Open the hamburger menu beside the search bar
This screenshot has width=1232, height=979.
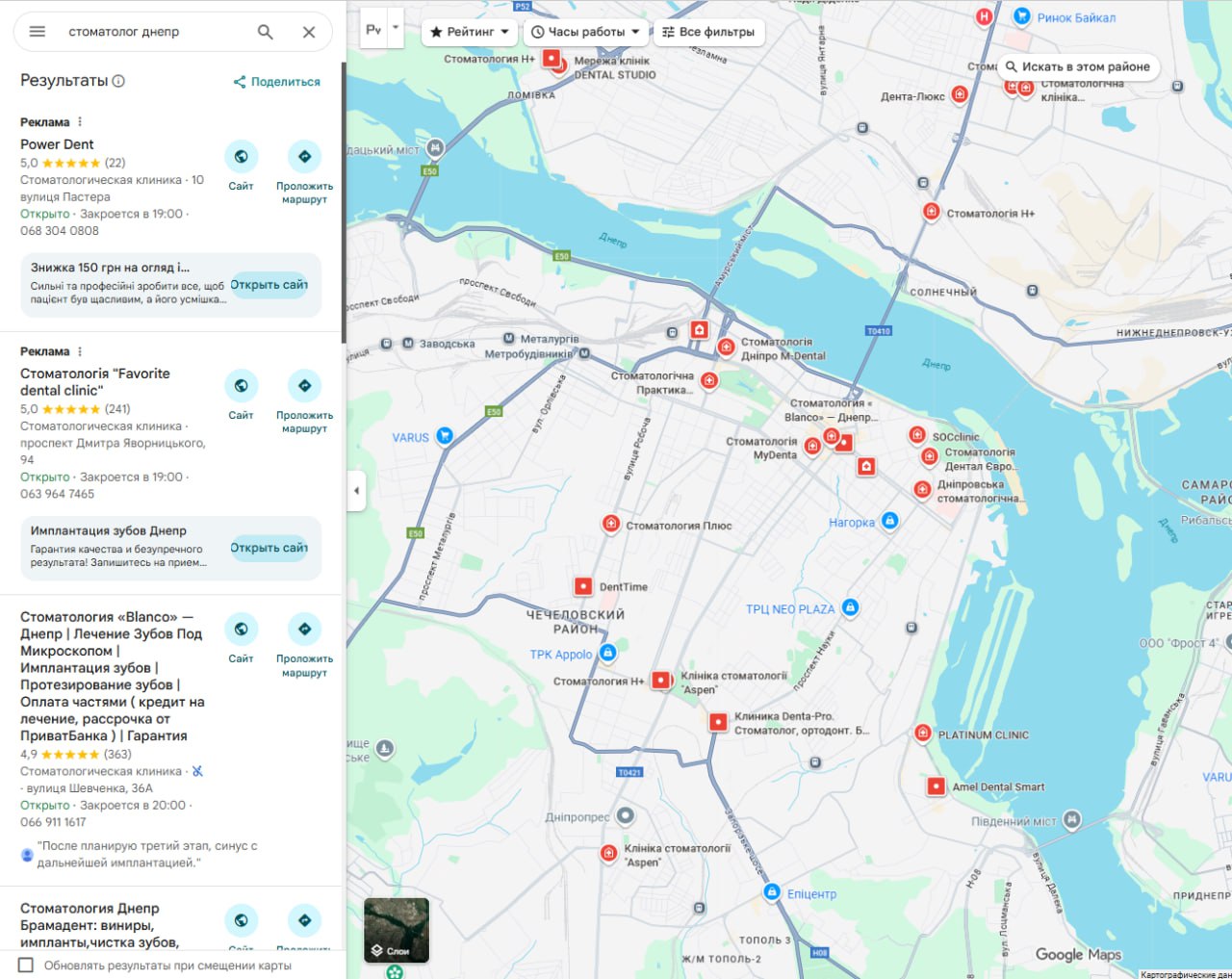point(37,32)
